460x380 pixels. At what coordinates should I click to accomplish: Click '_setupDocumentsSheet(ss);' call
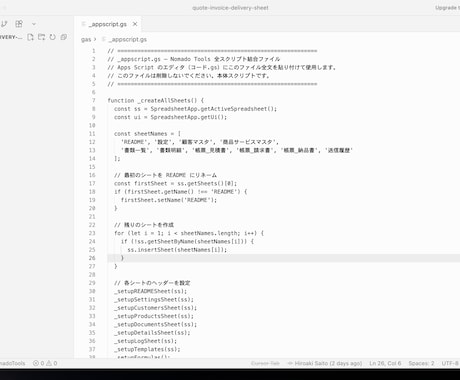coord(155,324)
